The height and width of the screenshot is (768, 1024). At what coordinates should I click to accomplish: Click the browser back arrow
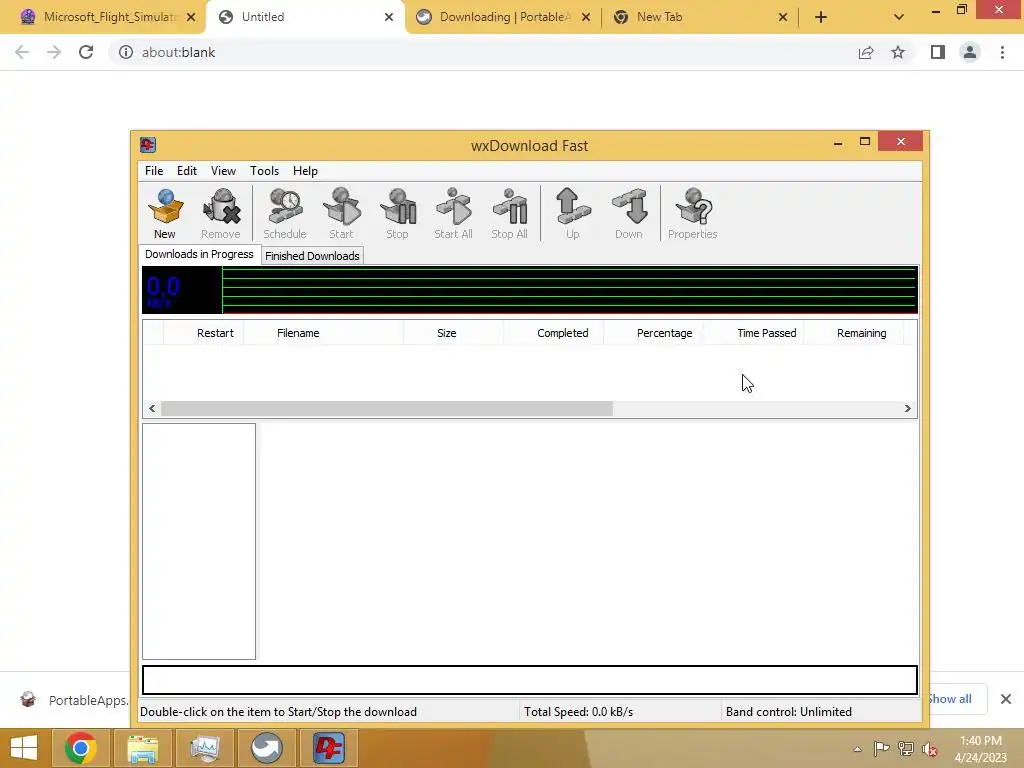point(22,52)
